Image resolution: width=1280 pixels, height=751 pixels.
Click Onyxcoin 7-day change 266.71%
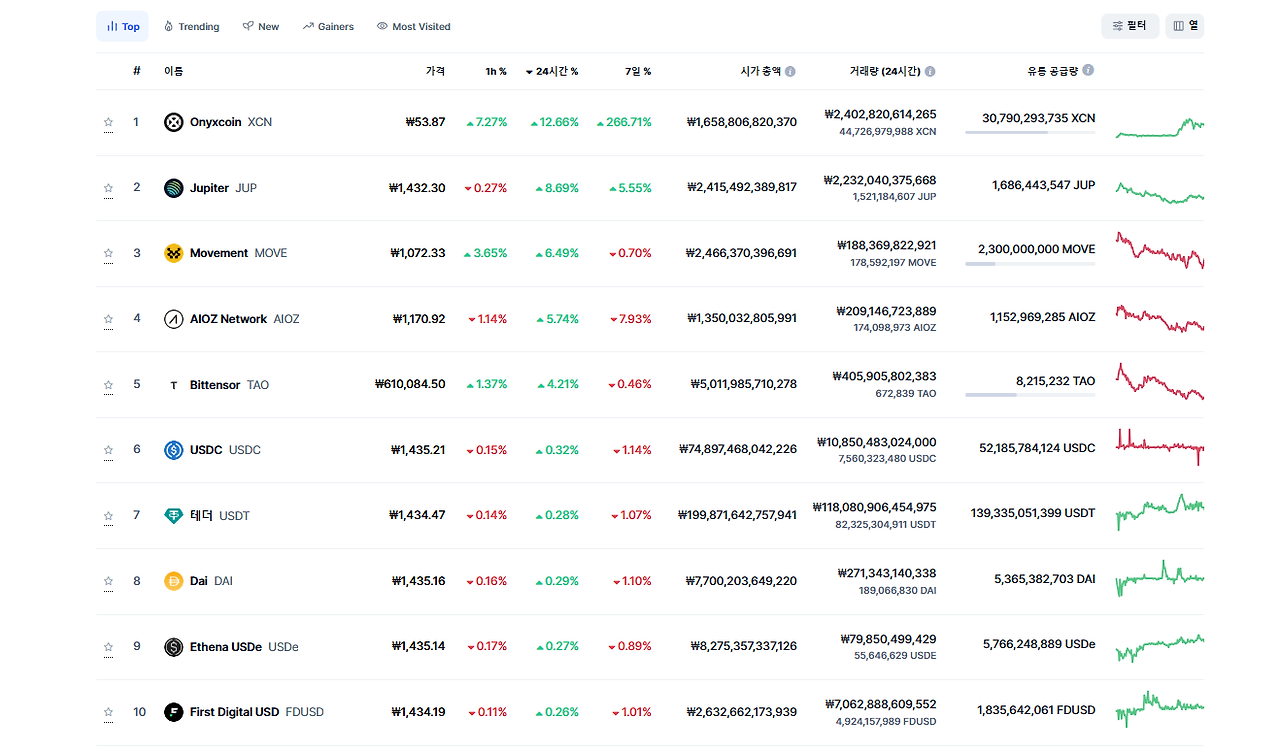(624, 122)
